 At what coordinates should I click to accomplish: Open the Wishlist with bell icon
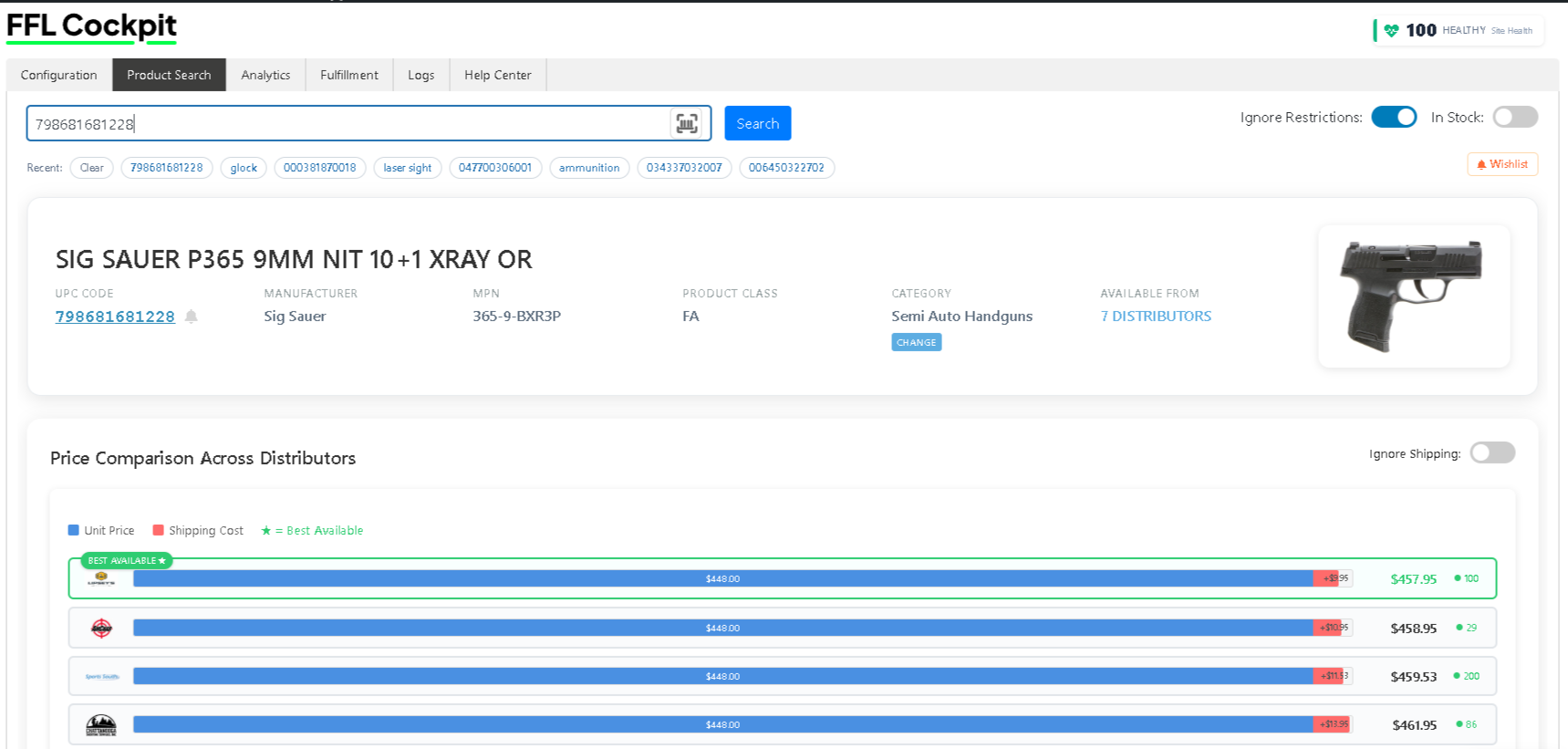click(1502, 164)
